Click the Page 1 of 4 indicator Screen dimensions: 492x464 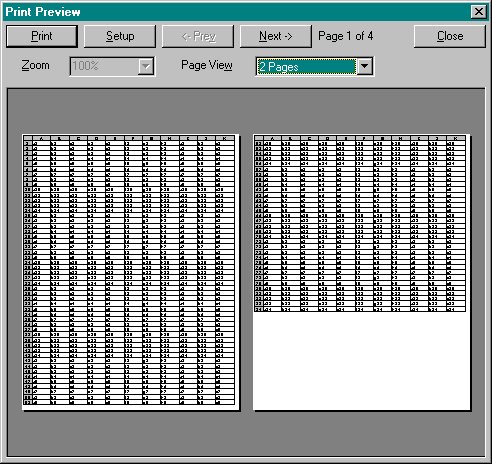point(345,36)
